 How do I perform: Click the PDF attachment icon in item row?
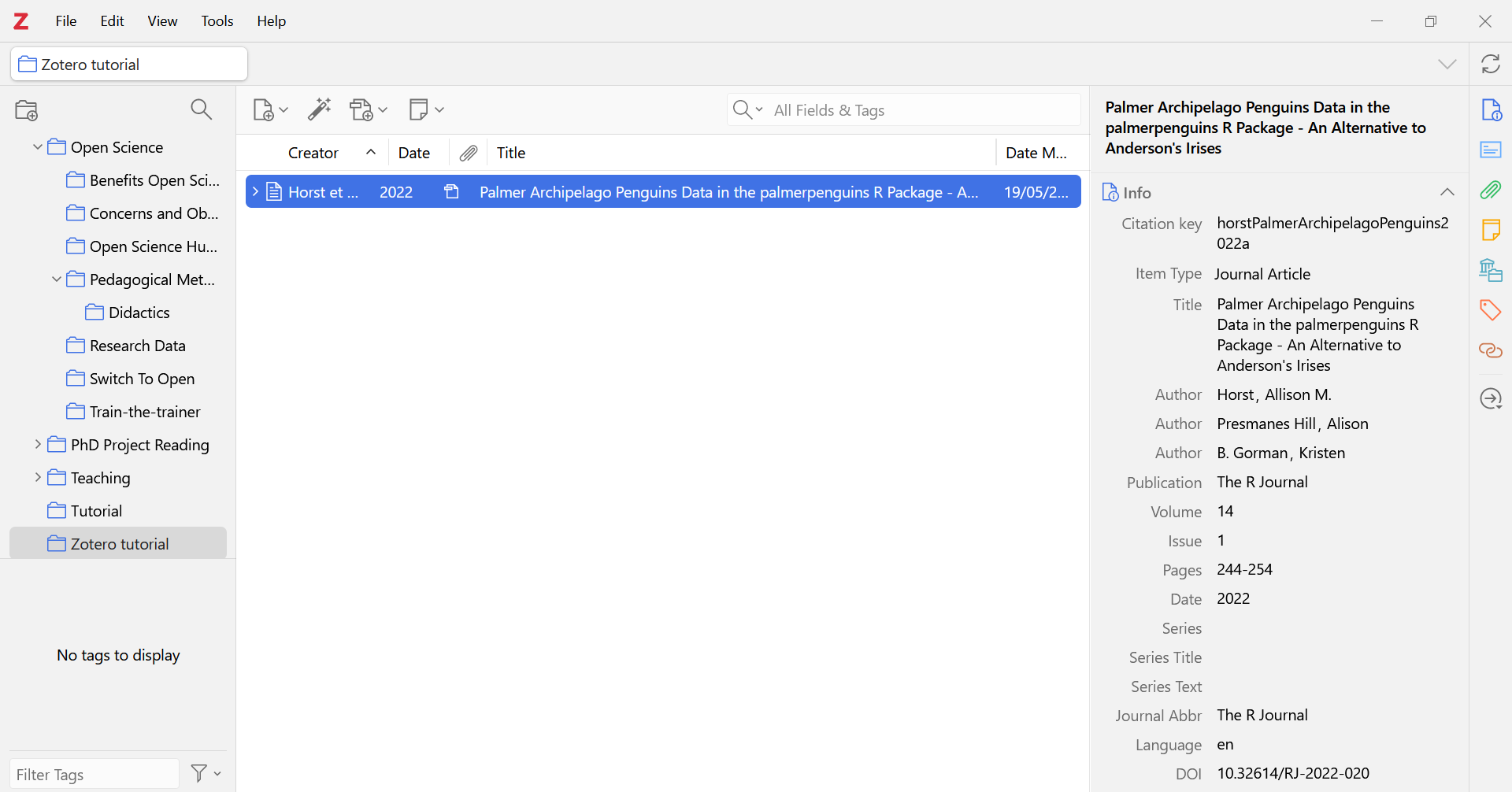pos(451,191)
